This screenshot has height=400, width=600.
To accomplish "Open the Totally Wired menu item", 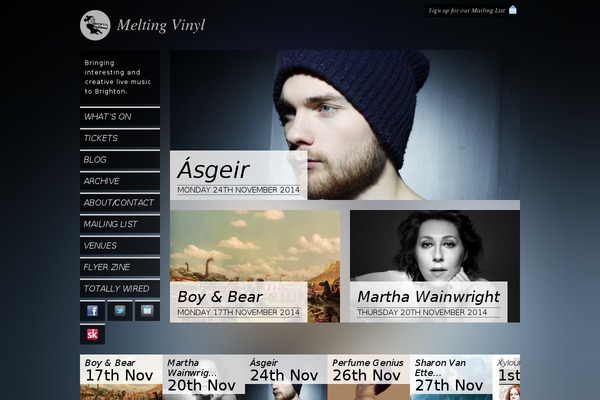I will (x=120, y=288).
